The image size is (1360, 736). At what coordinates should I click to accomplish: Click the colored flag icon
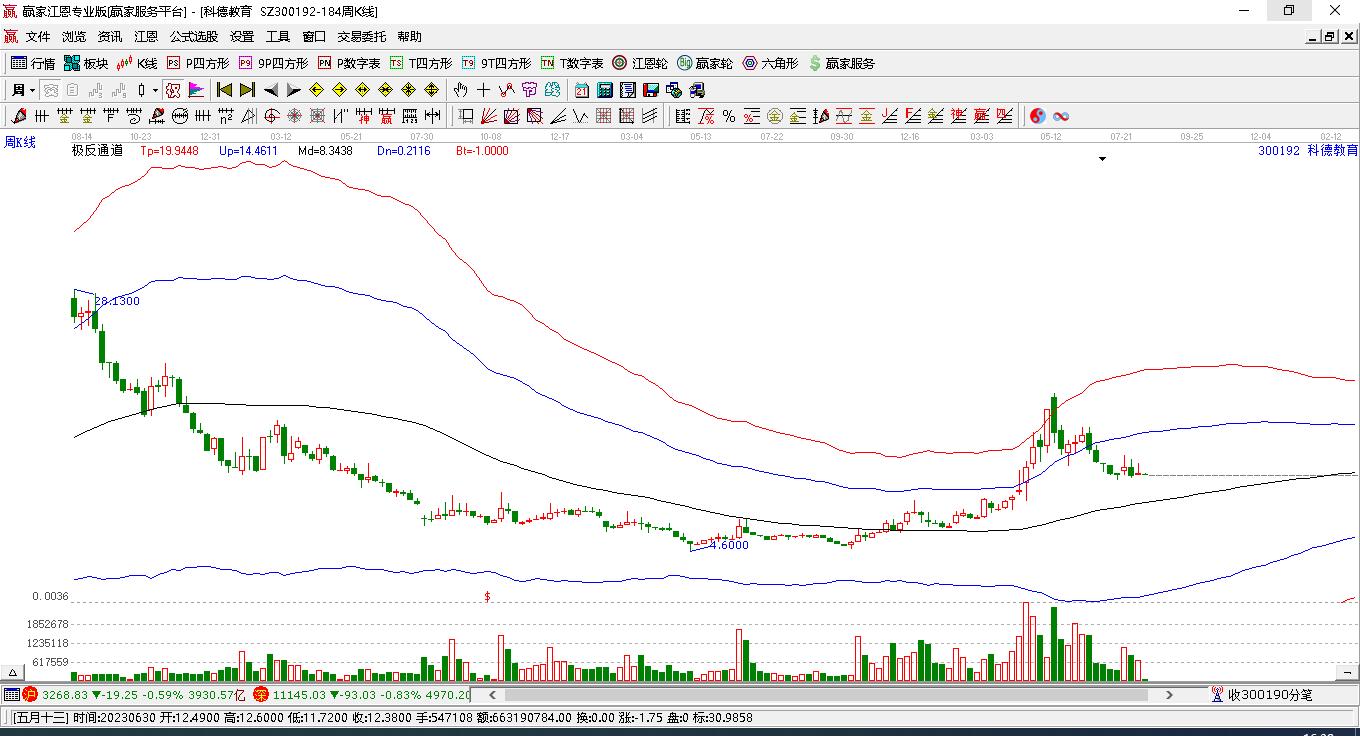(196, 90)
